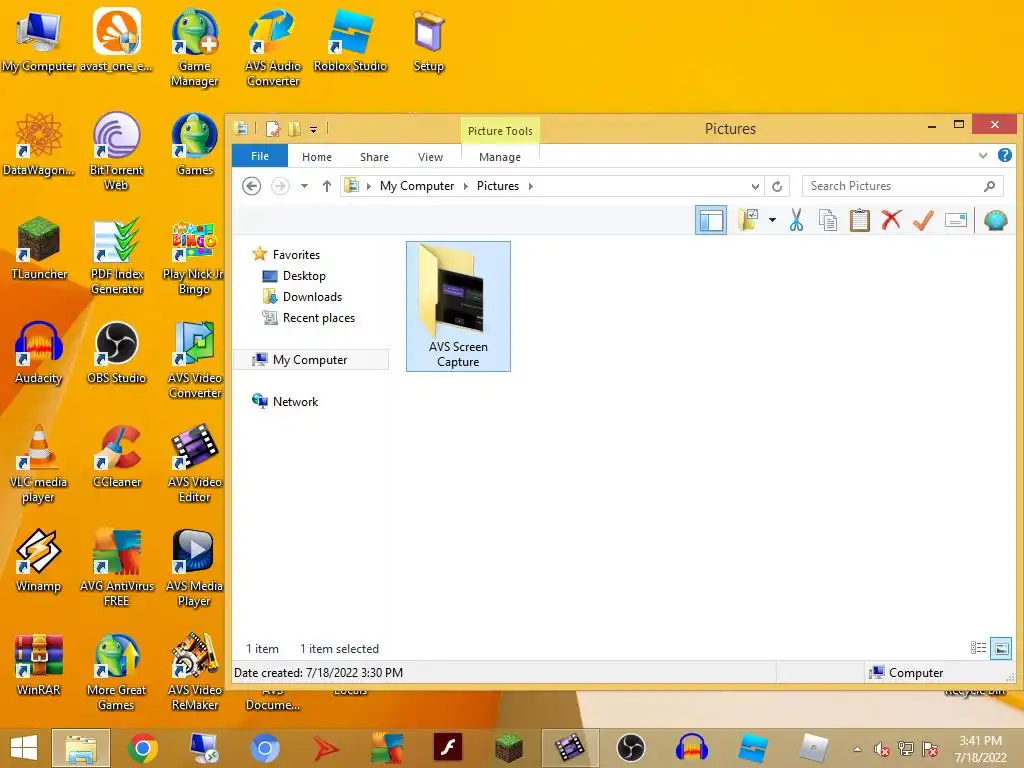Open the address bar history dropdown

point(755,186)
